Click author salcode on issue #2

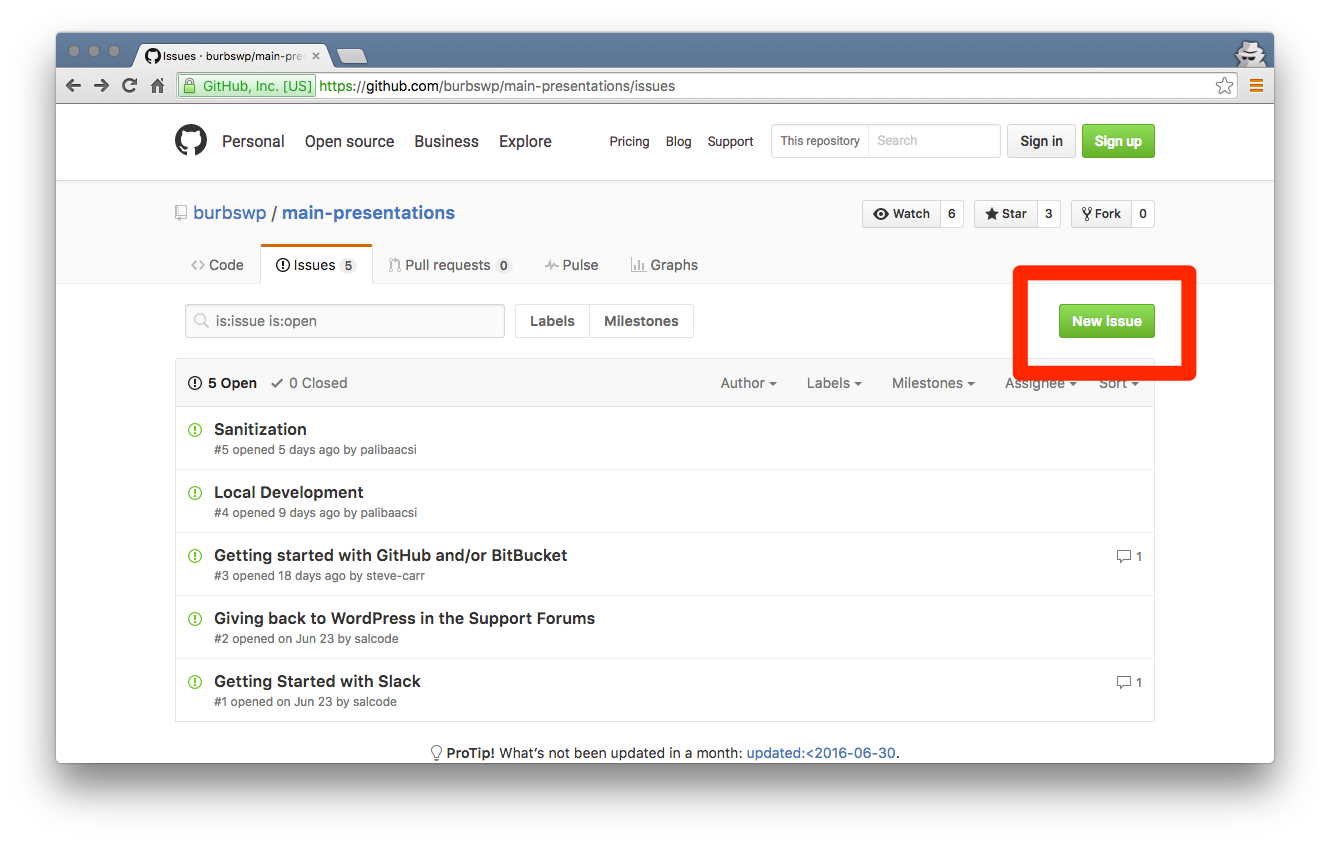[376, 639]
